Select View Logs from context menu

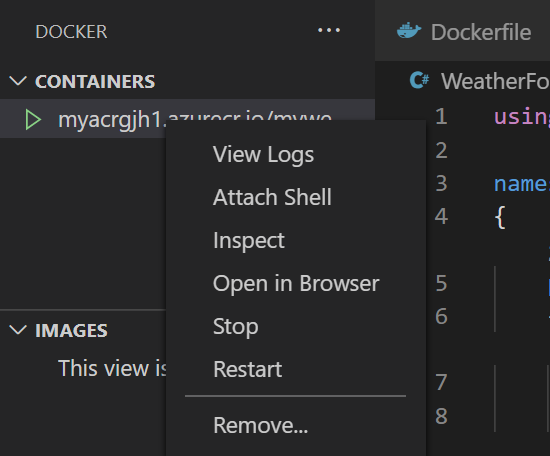[263, 155]
